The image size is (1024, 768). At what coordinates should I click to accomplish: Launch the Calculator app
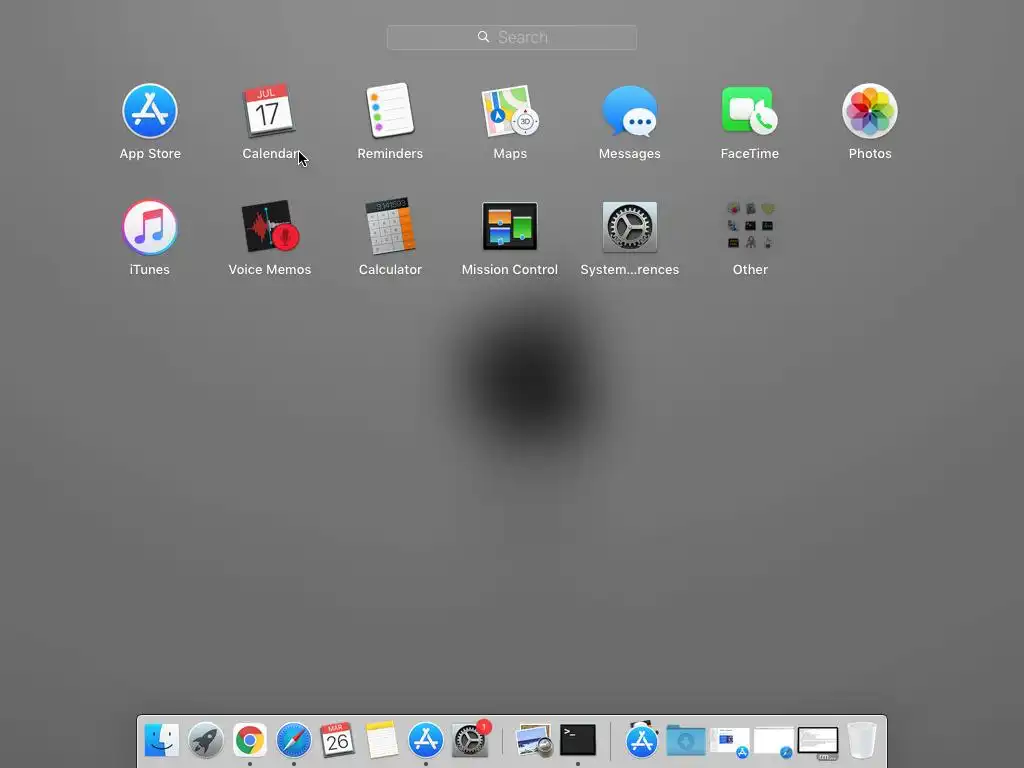[390, 226]
